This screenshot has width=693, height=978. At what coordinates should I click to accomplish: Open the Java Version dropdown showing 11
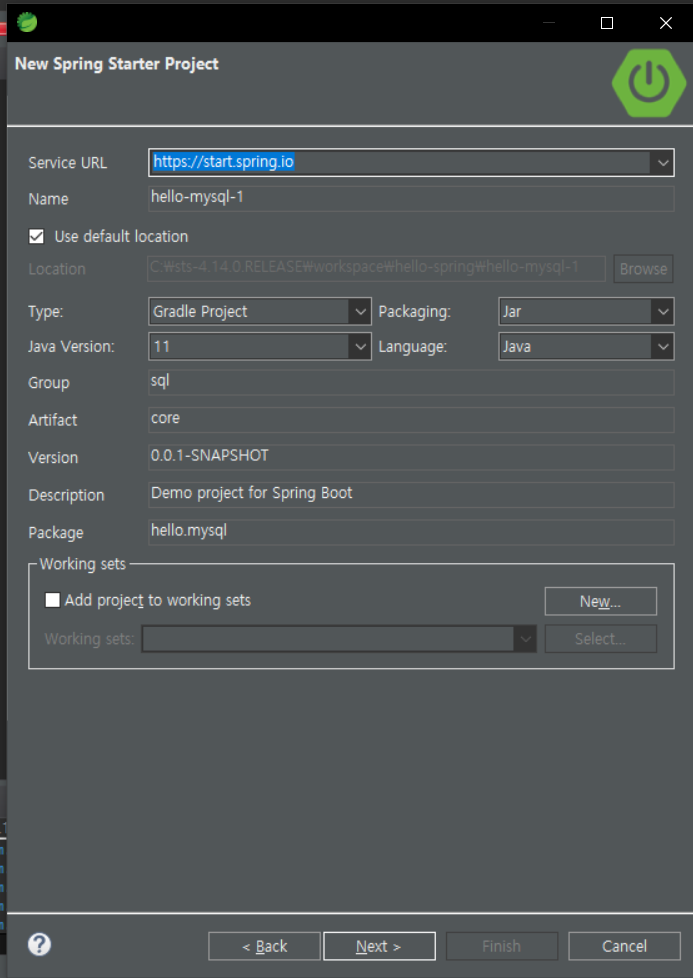pyautogui.click(x=260, y=346)
